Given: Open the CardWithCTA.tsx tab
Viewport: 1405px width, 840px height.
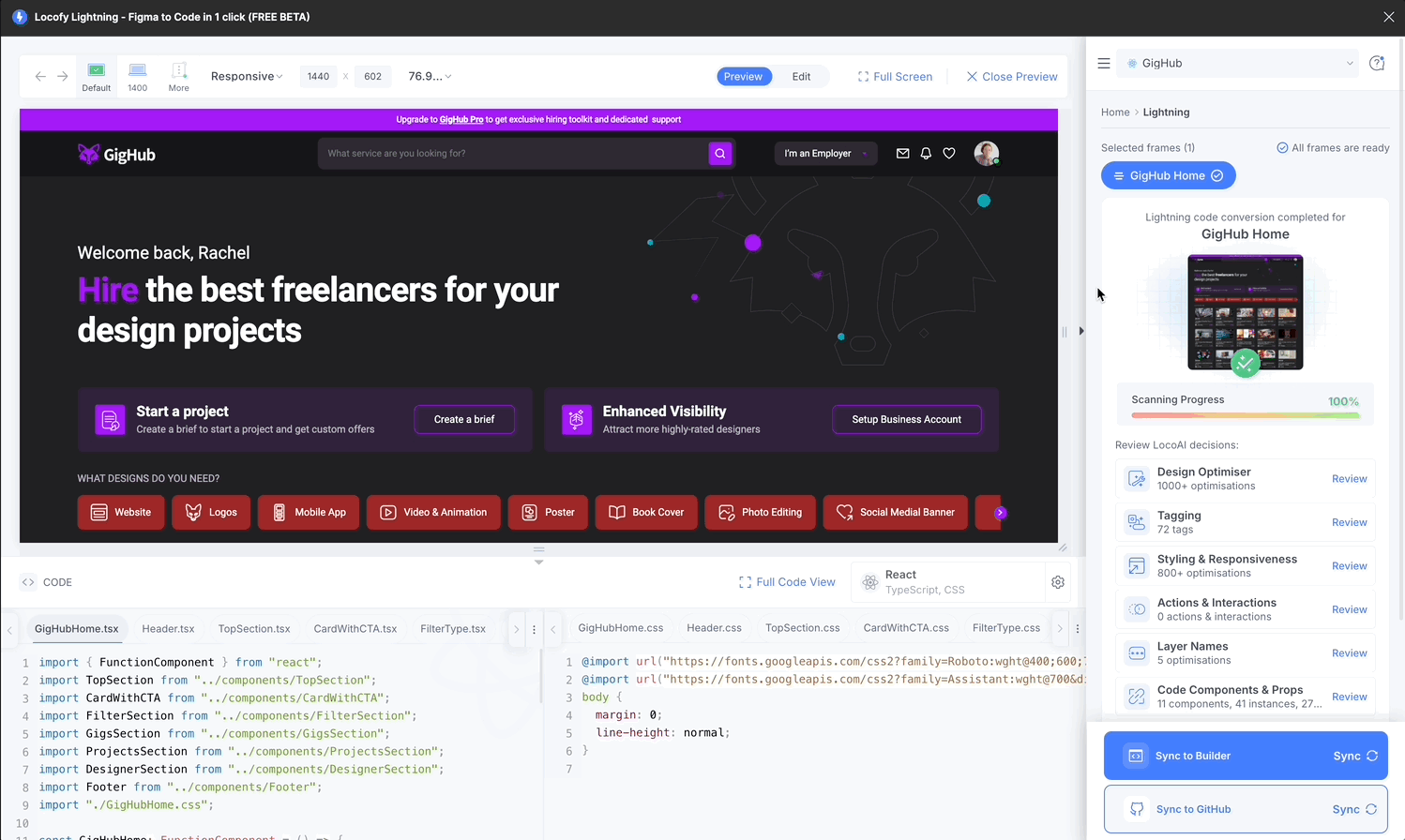Looking at the screenshot, I should (x=355, y=629).
